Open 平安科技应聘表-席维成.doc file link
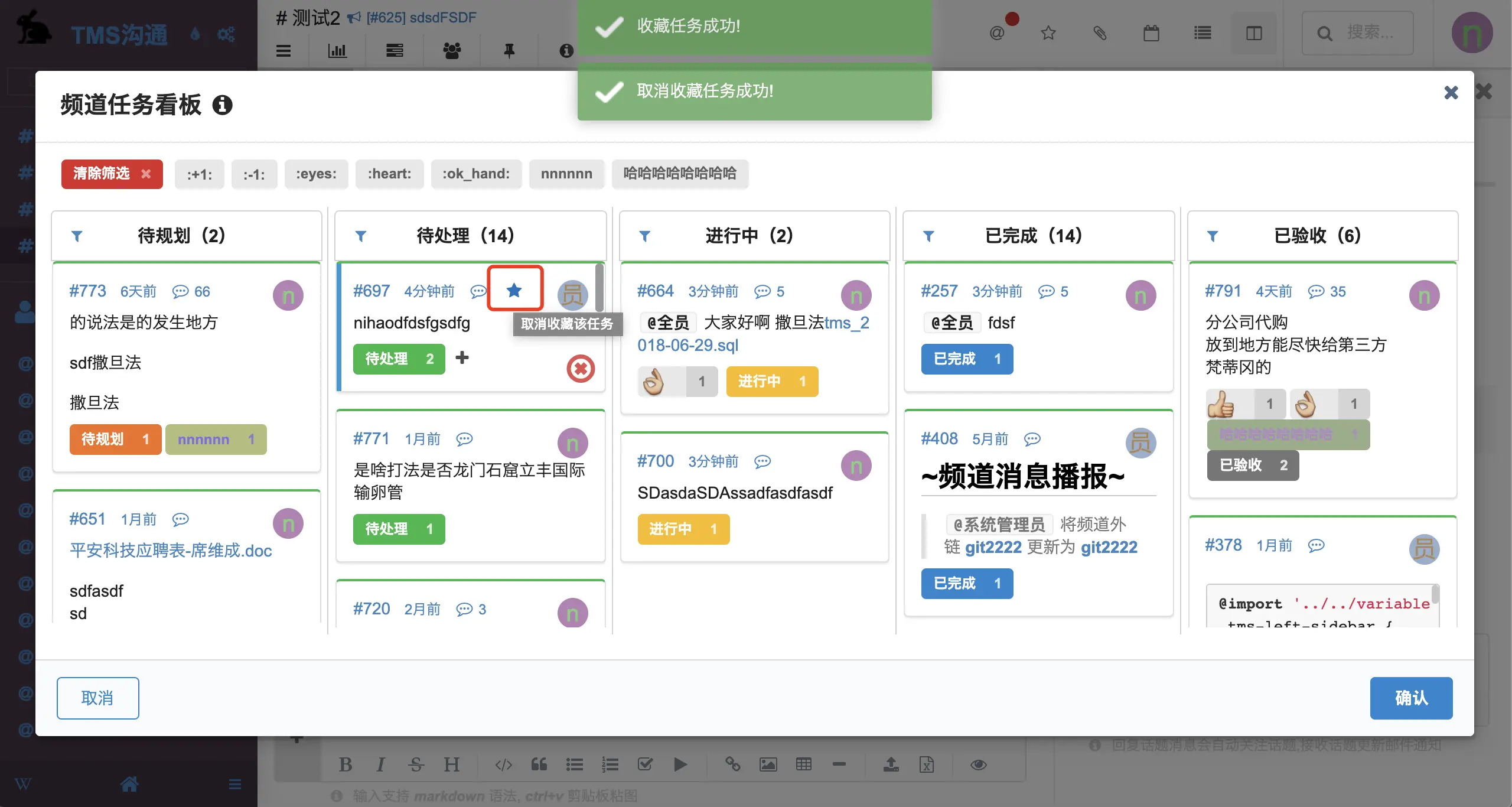 coord(171,551)
